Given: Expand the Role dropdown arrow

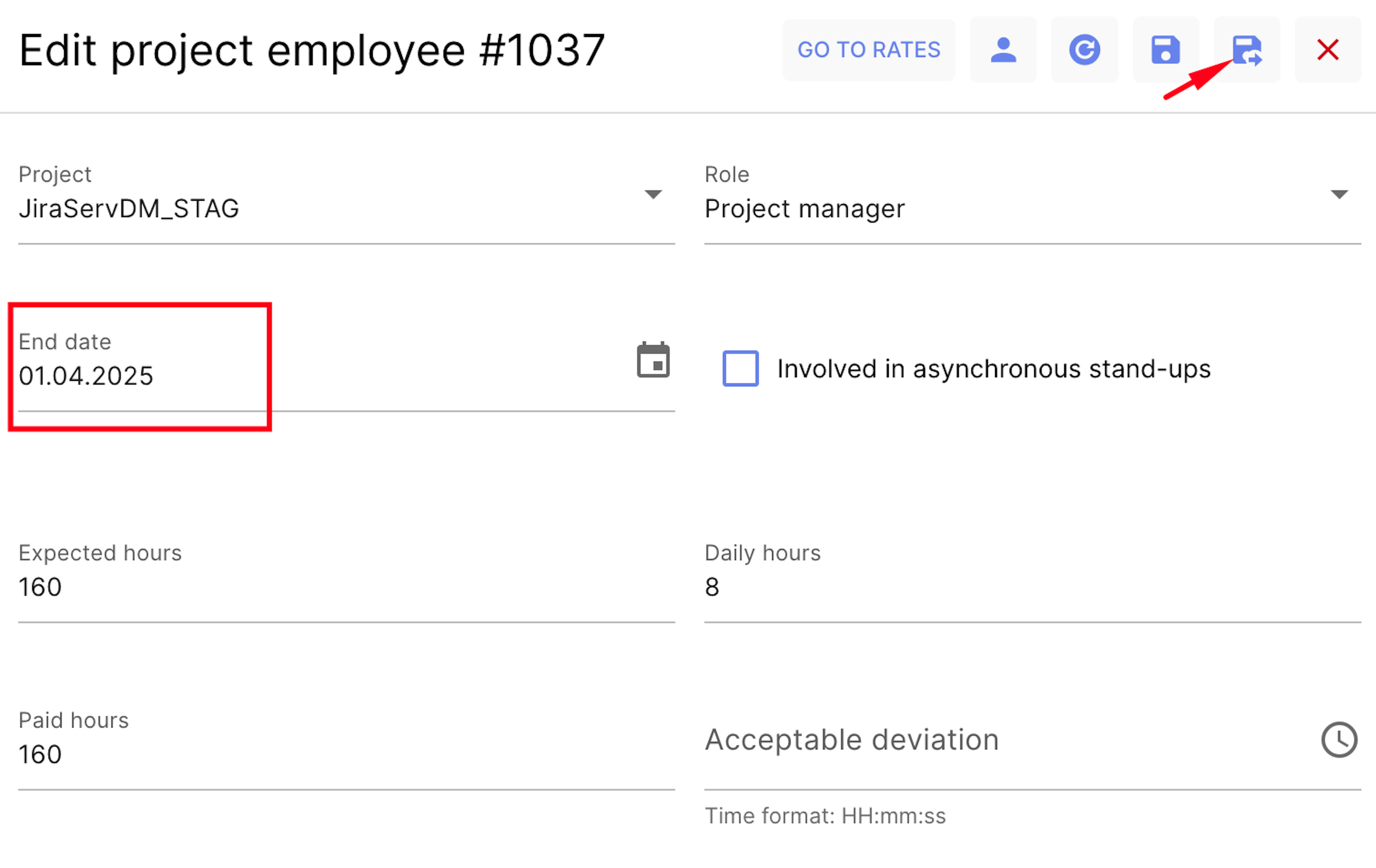Looking at the screenshot, I should point(1340,194).
